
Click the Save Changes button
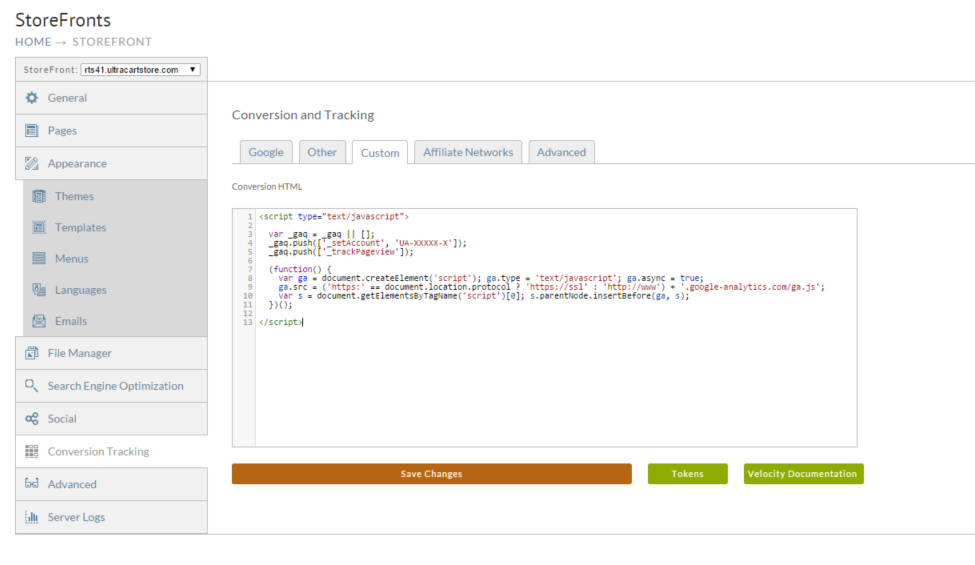(432, 474)
